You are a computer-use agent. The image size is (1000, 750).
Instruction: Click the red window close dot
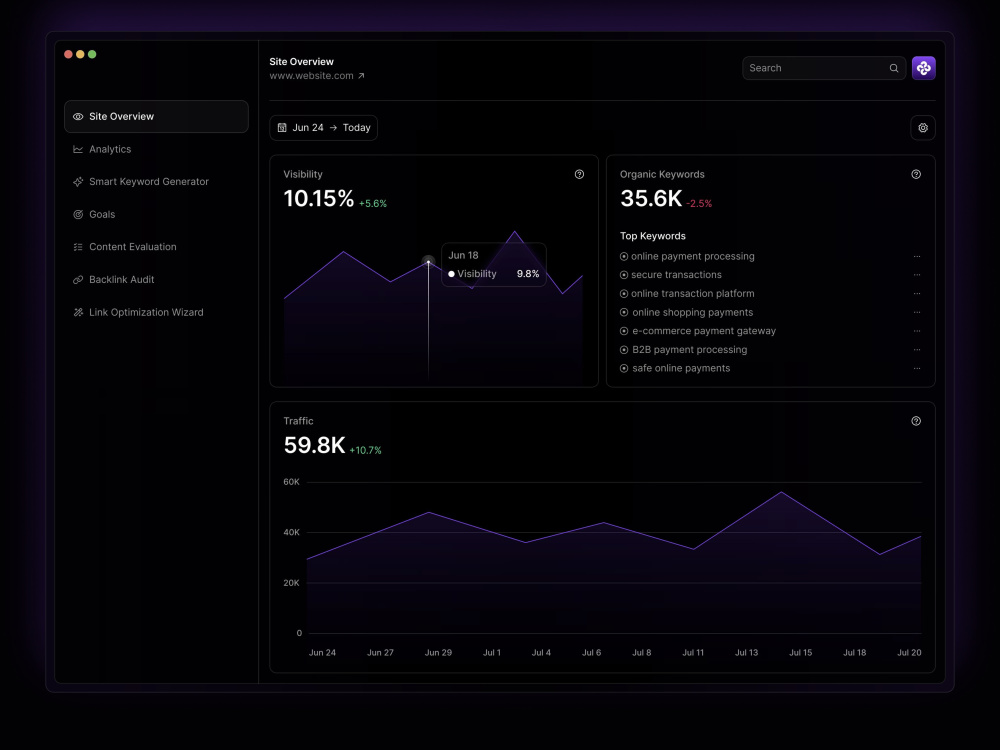(x=68, y=54)
